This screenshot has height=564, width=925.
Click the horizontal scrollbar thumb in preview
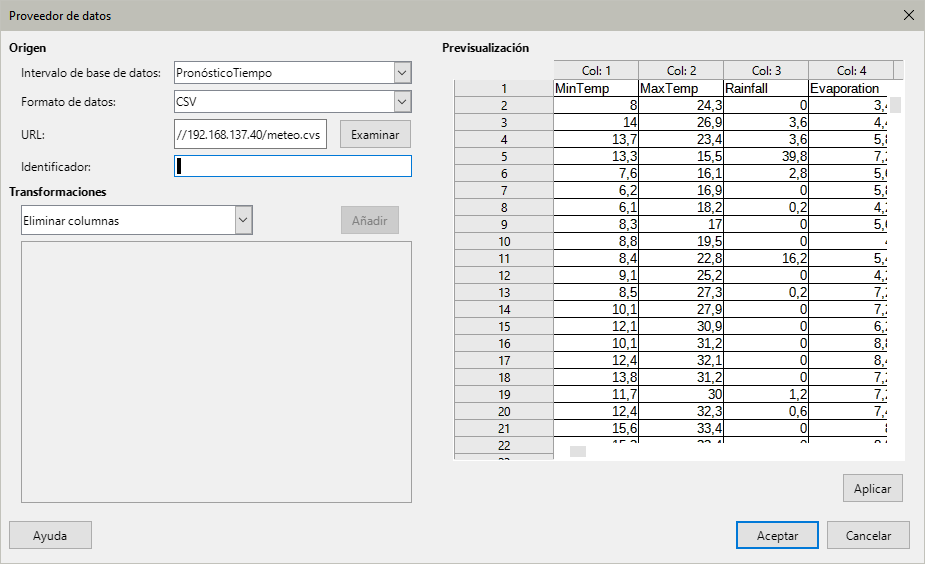coord(578,451)
